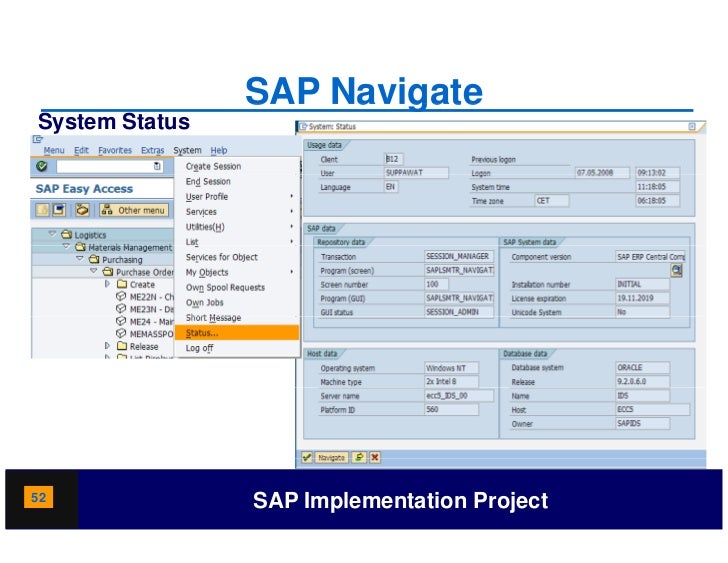Open the Edit menu
Image resolution: width=728 pixels, height=563 pixels.
point(81,150)
